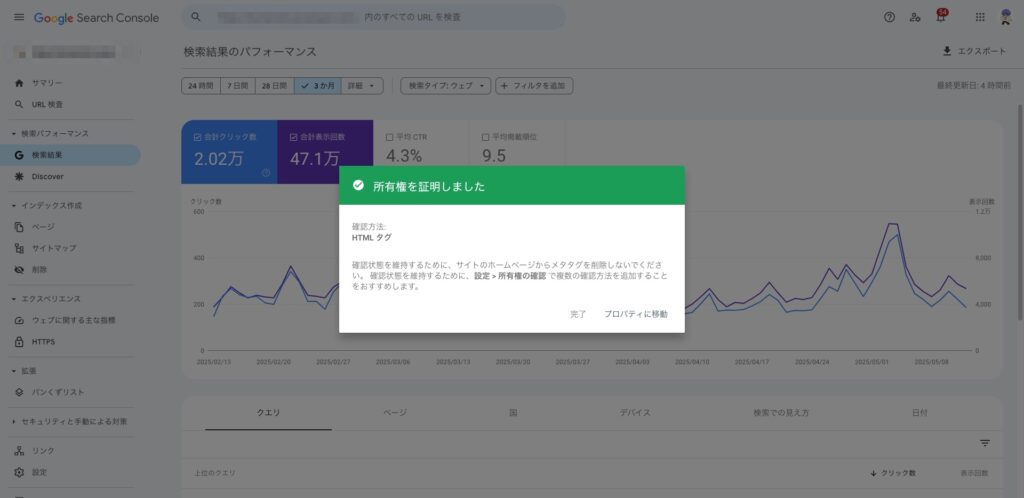Expand the 詳細 date range dropdown

pos(362,86)
